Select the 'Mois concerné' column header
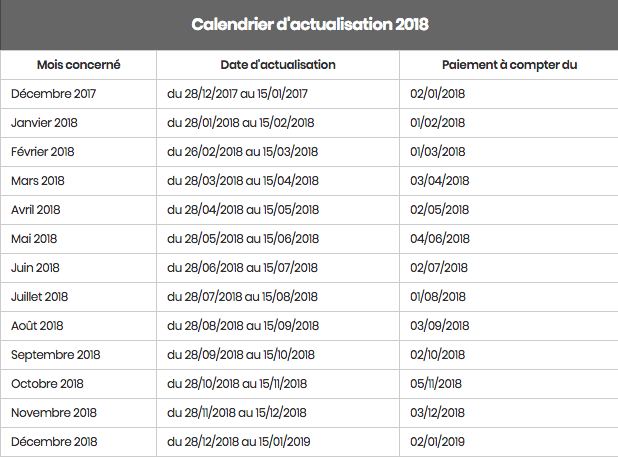 tap(78, 65)
